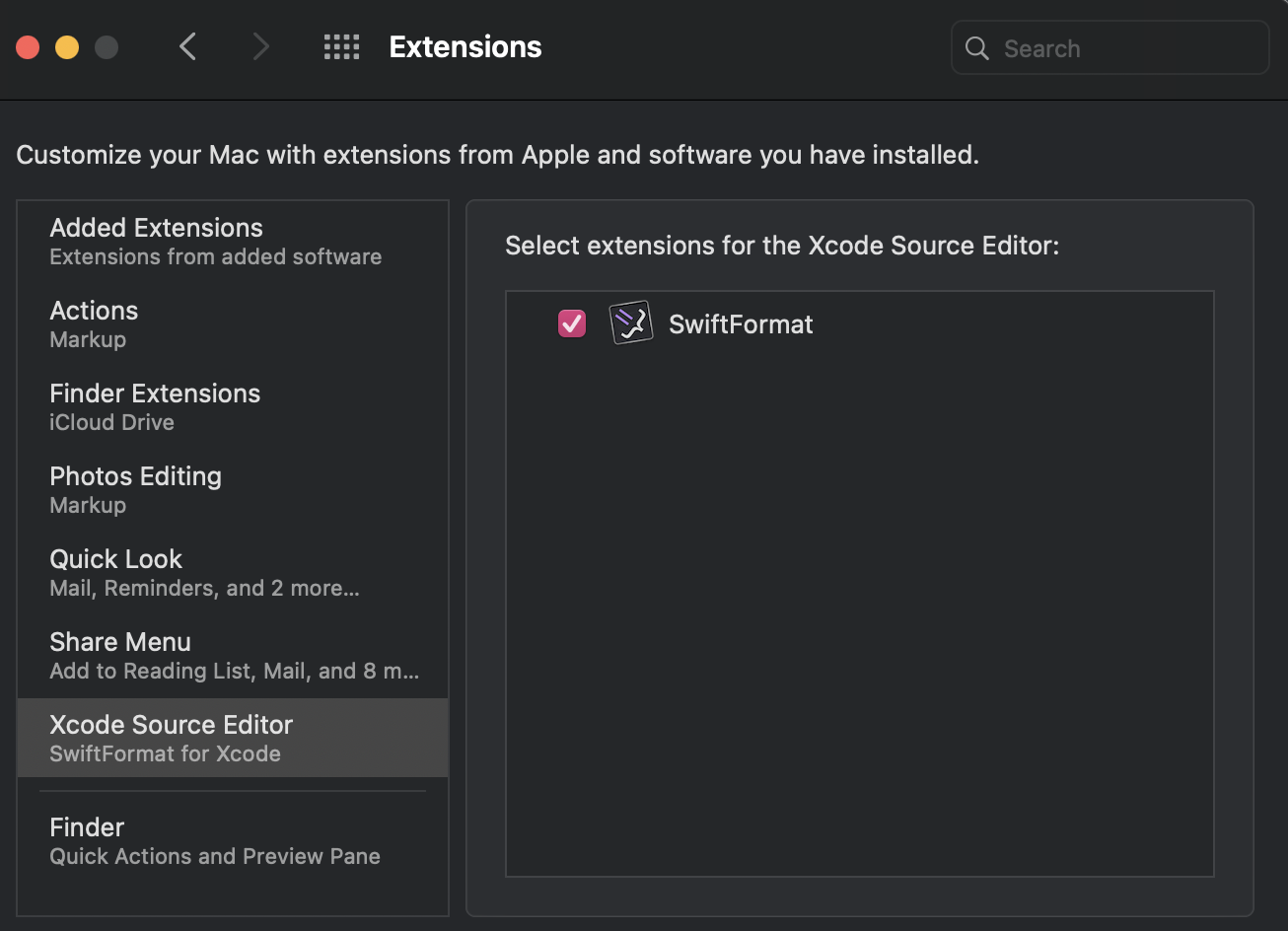This screenshot has height=931, width=1288.
Task: Click empty area of extensions list
Action: [x=859, y=611]
